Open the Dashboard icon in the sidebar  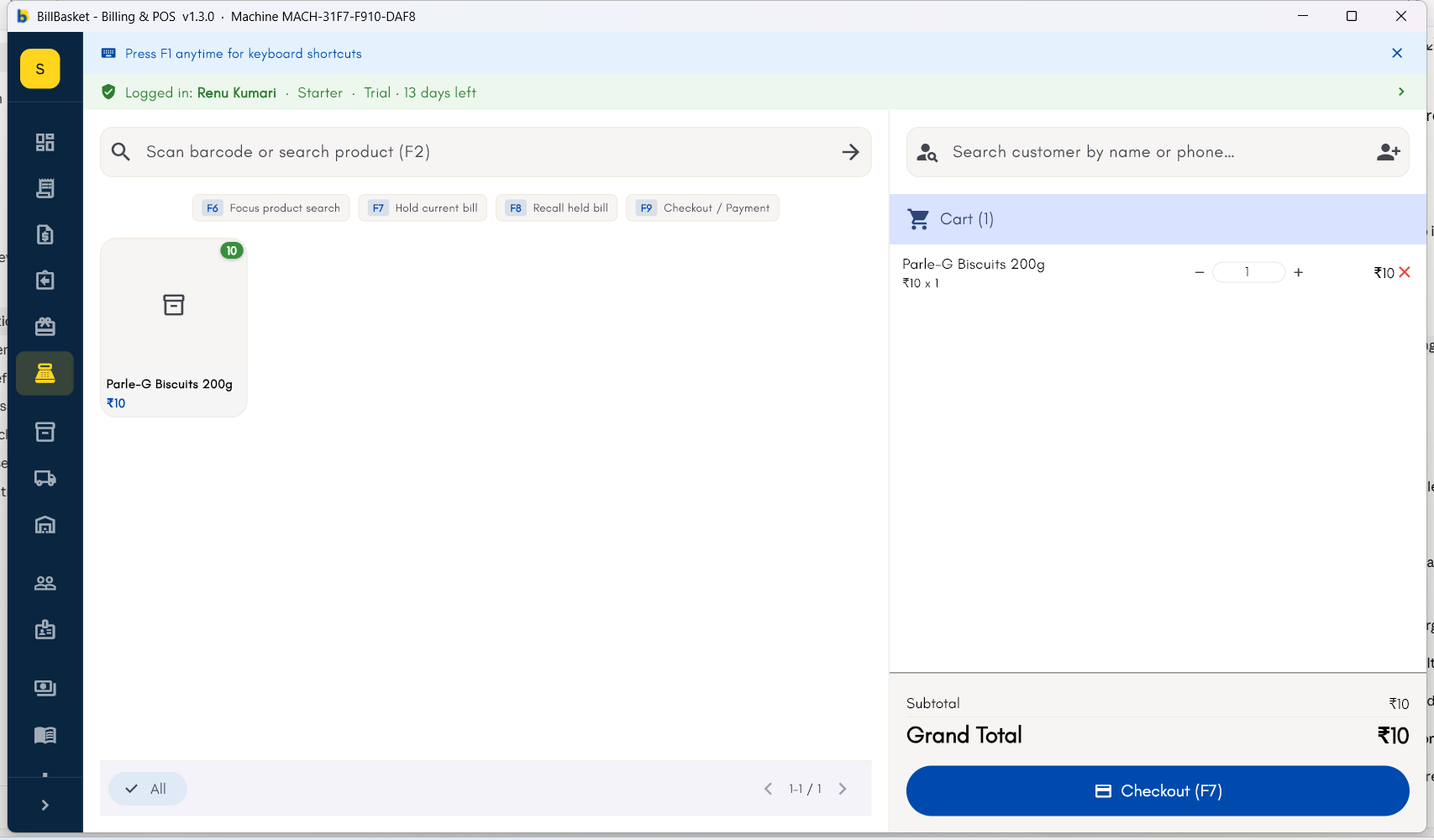click(45, 142)
